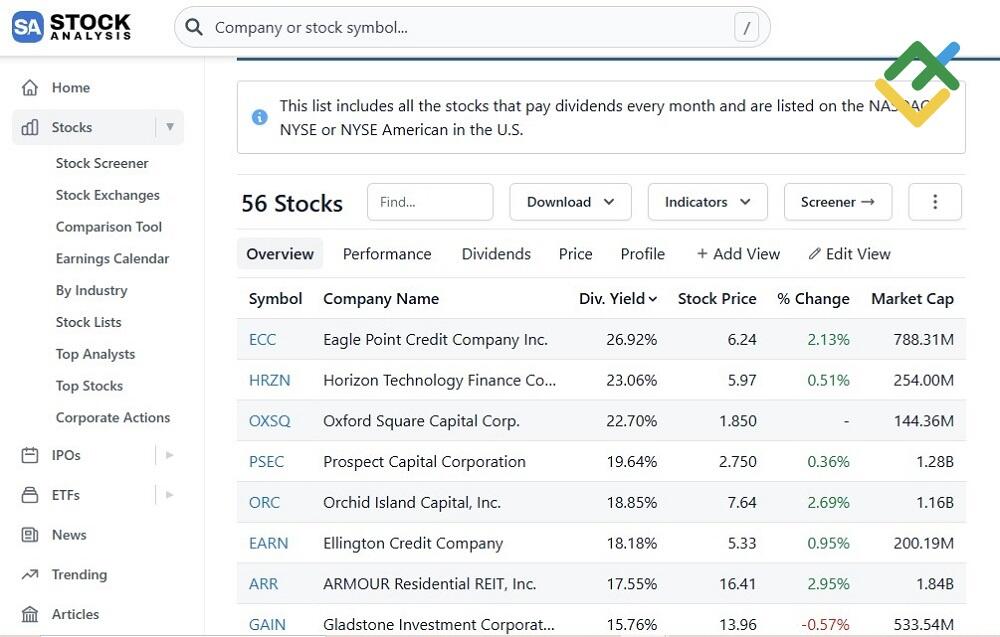This screenshot has height=637, width=1000.
Task: Click the Find filter input field
Action: (430, 202)
